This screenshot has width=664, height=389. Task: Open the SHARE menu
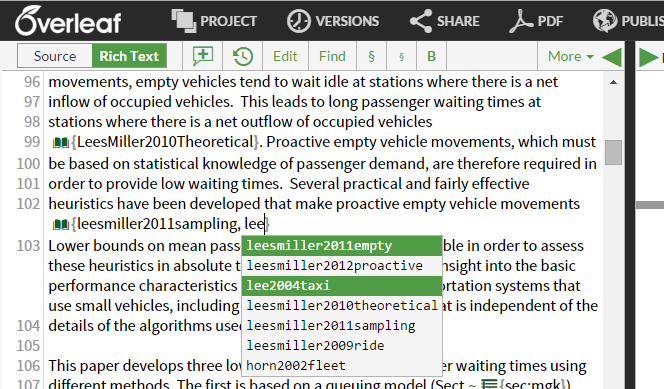pos(445,21)
